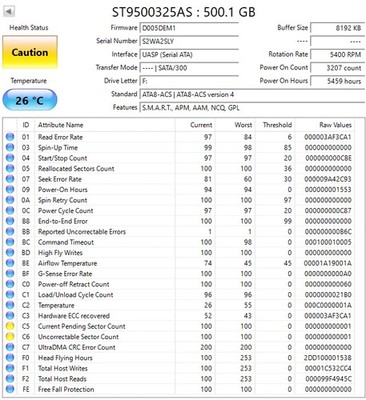This screenshot has height=400, width=366.
Task: Click the blue status icon for Command Timeout
Action: point(10,242)
